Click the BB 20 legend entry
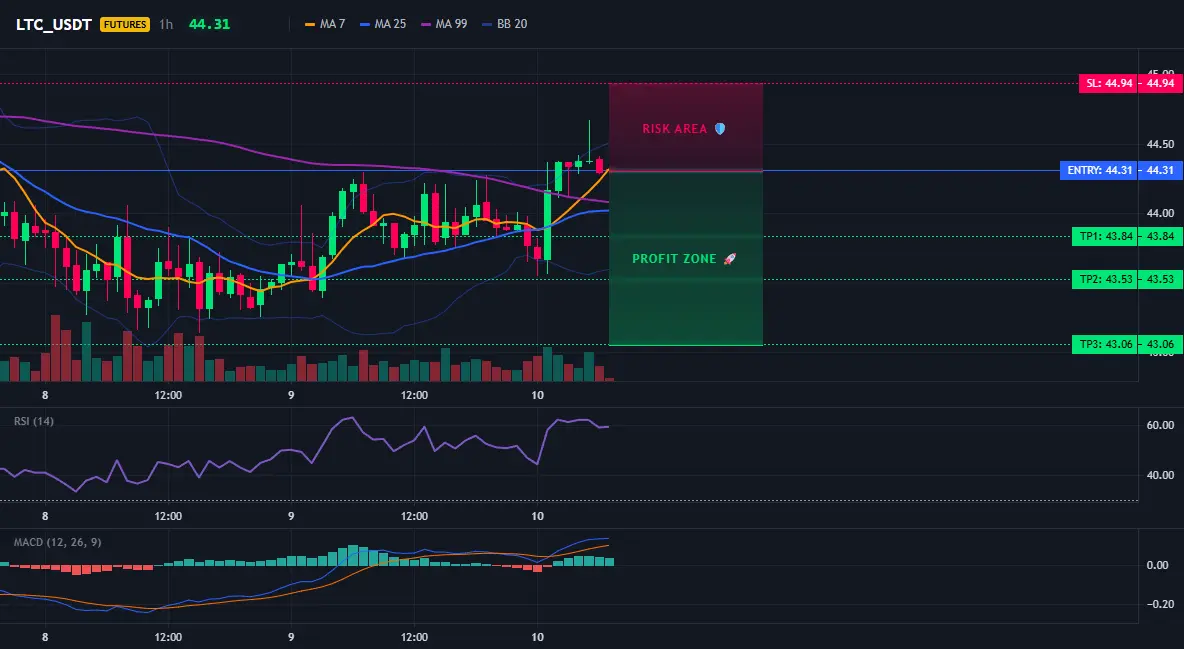The height and width of the screenshot is (649, 1184). tap(504, 24)
